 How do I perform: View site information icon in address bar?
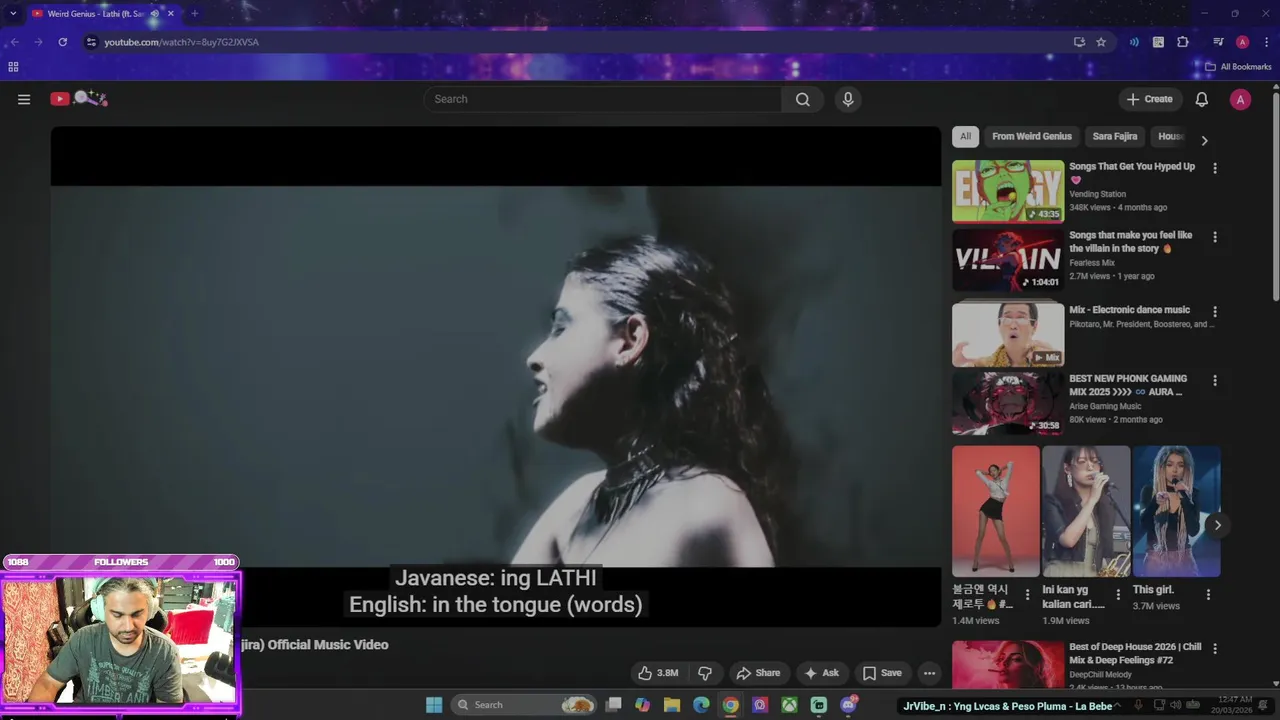(x=91, y=42)
